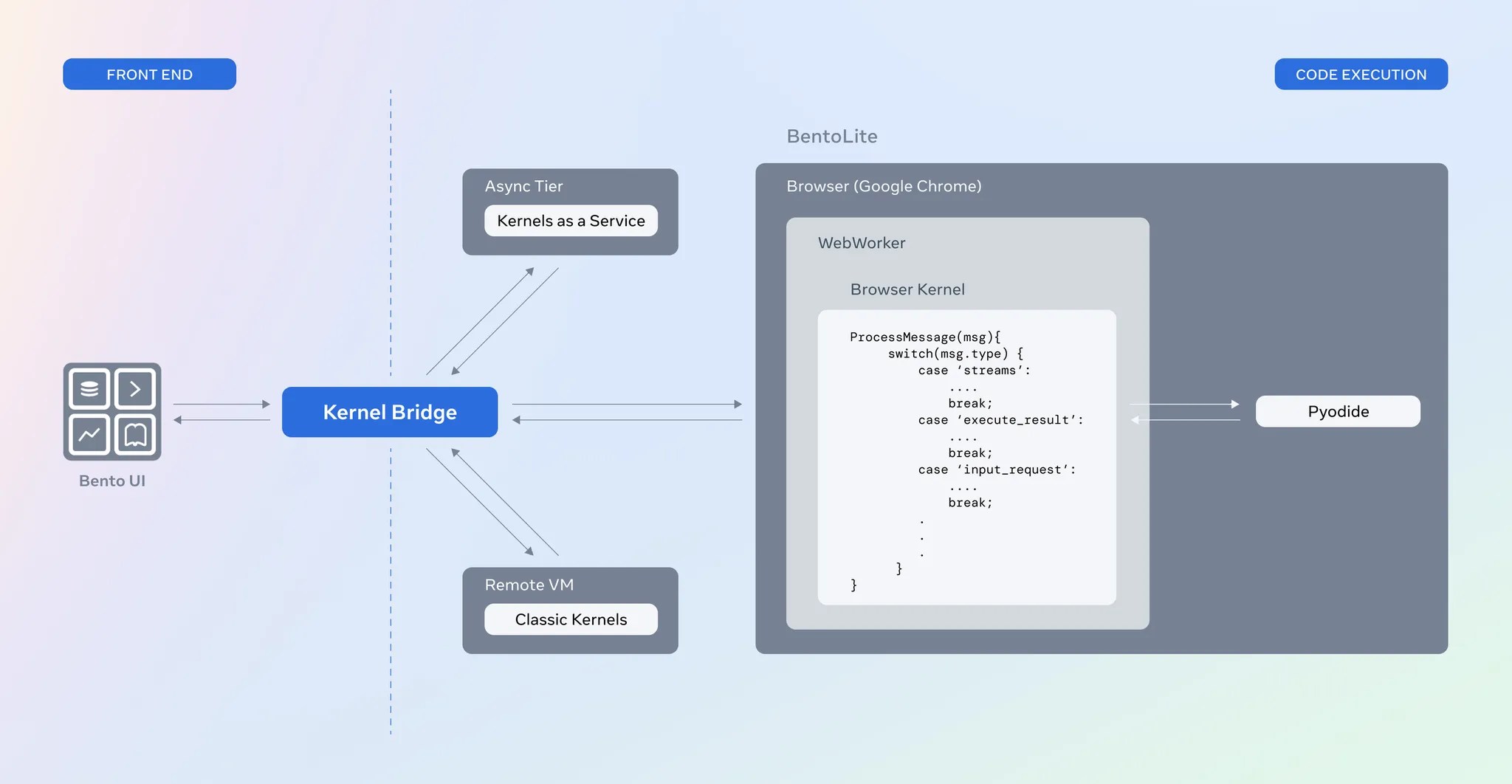Image resolution: width=1512 pixels, height=784 pixels.
Task: Click the ProcessMessage(msg) code line
Action: pyautogui.click(x=924, y=337)
